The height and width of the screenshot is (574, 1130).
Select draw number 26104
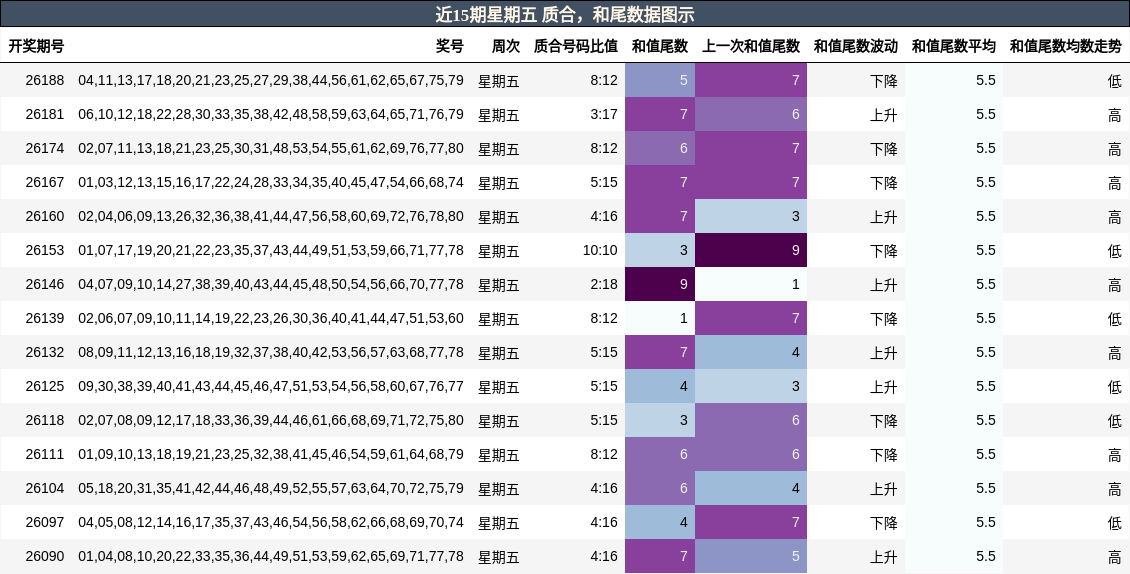point(45,488)
